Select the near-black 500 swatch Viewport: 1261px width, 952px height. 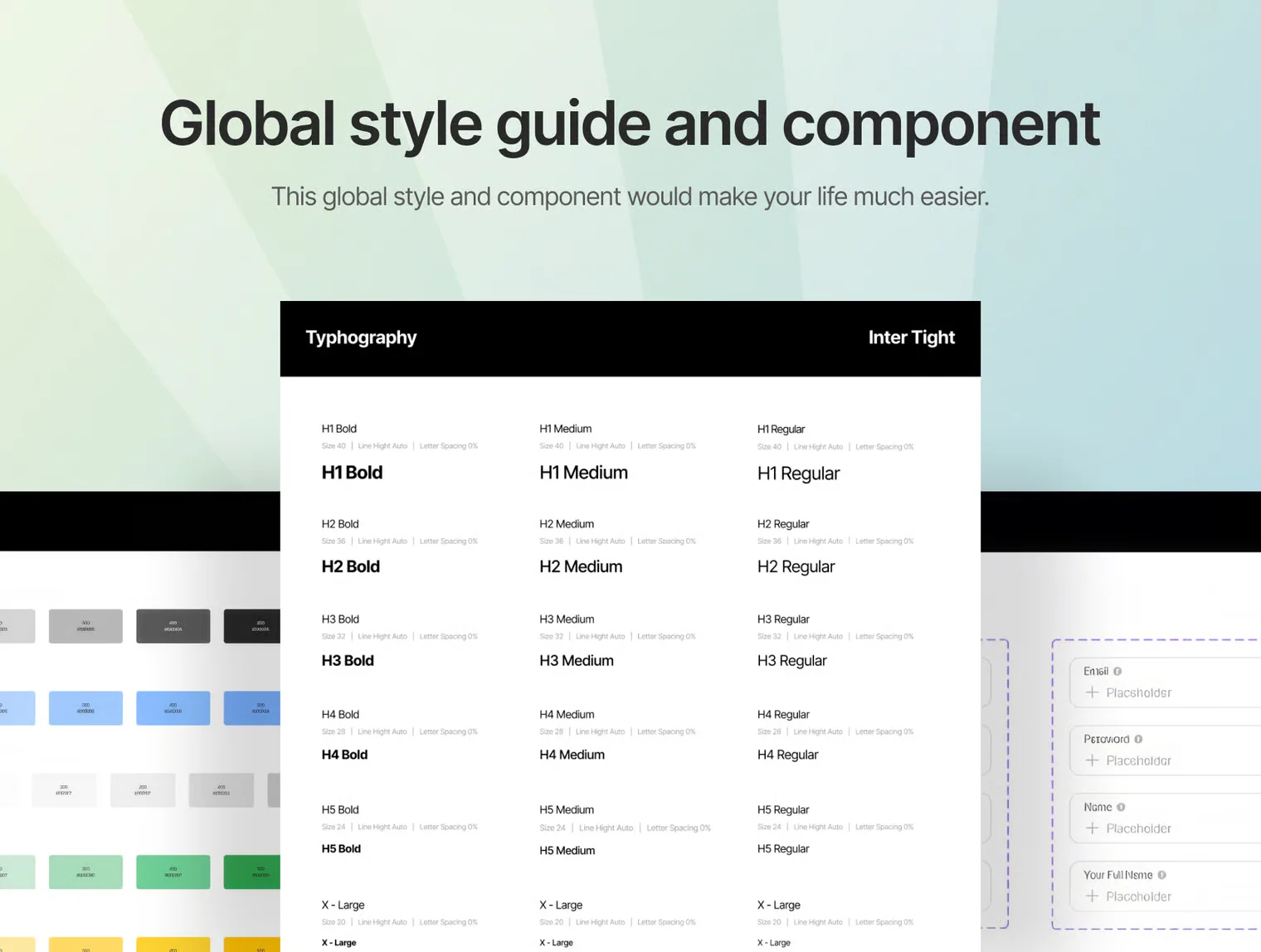[x=252, y=626]
